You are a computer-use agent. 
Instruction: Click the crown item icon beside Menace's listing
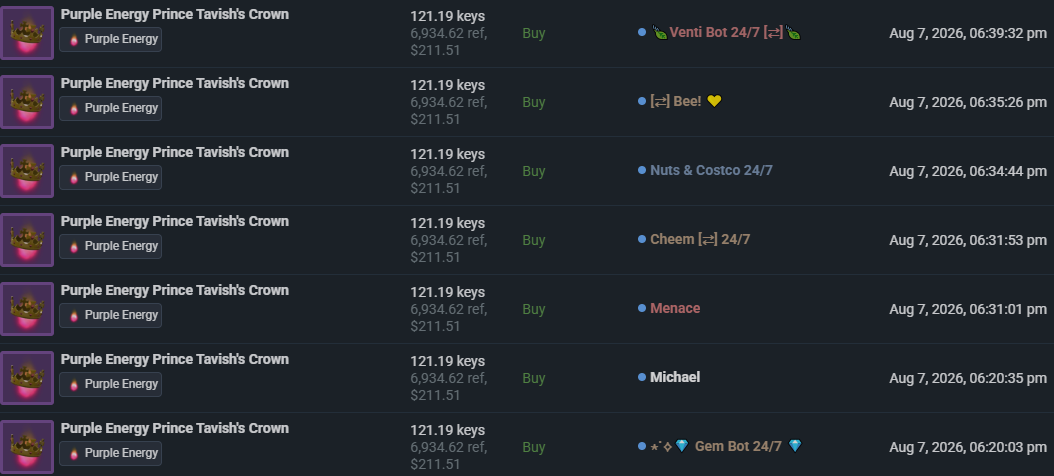pyautogui.click(x=27, y=309)
